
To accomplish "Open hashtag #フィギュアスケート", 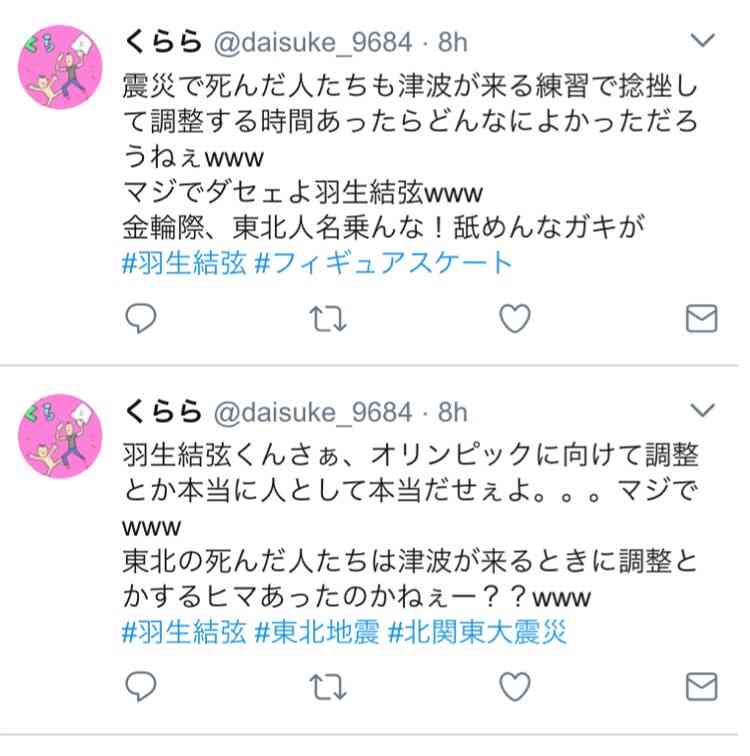I will click(x=383, y=263).
